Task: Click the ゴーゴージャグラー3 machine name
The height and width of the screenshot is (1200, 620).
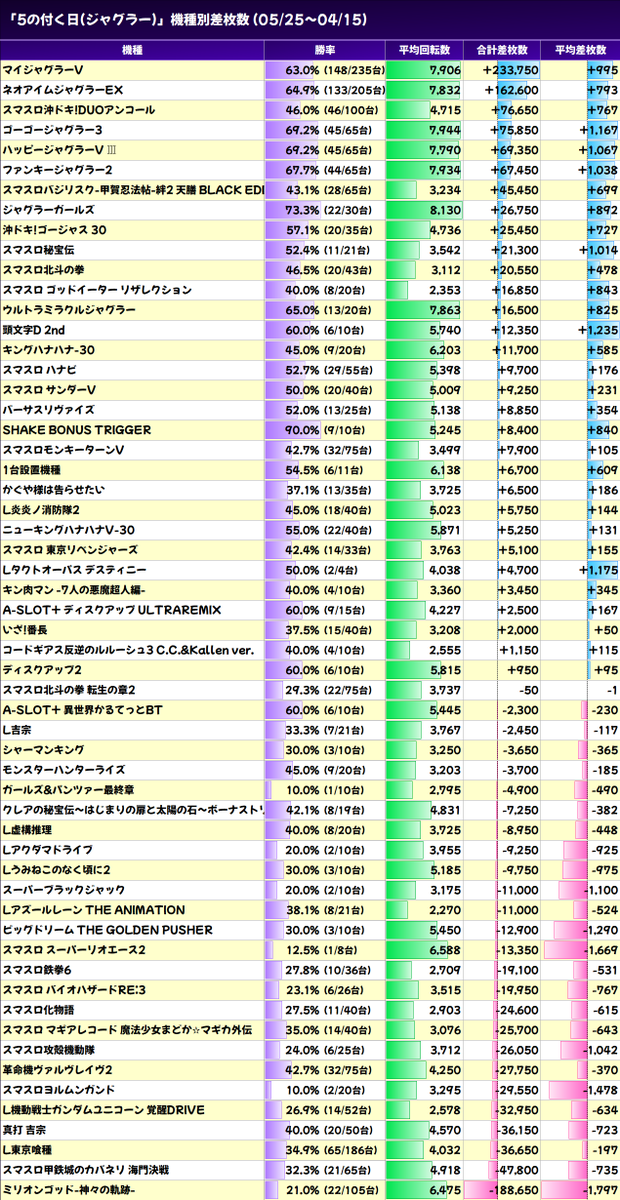Action: 53,130
